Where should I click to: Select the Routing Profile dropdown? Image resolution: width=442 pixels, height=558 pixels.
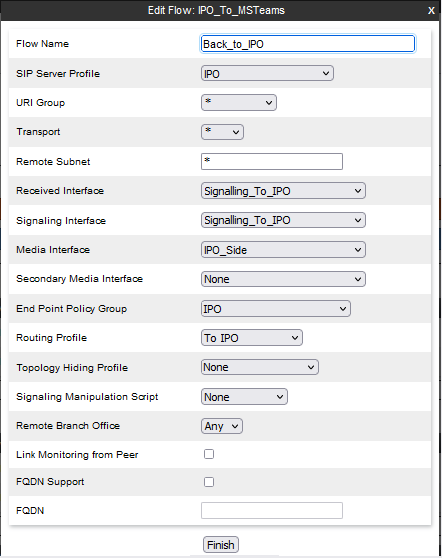(x=252, y=338)
